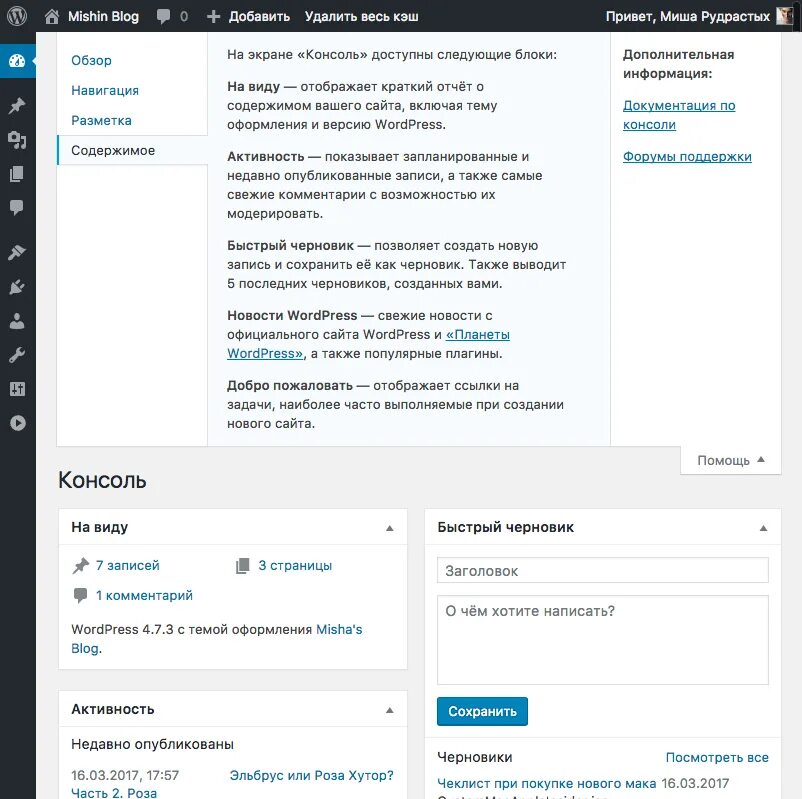Image resolution: width=802 pixels, height=799 pixels.
Task: Click the Черновики heading text
Action: 475,758
